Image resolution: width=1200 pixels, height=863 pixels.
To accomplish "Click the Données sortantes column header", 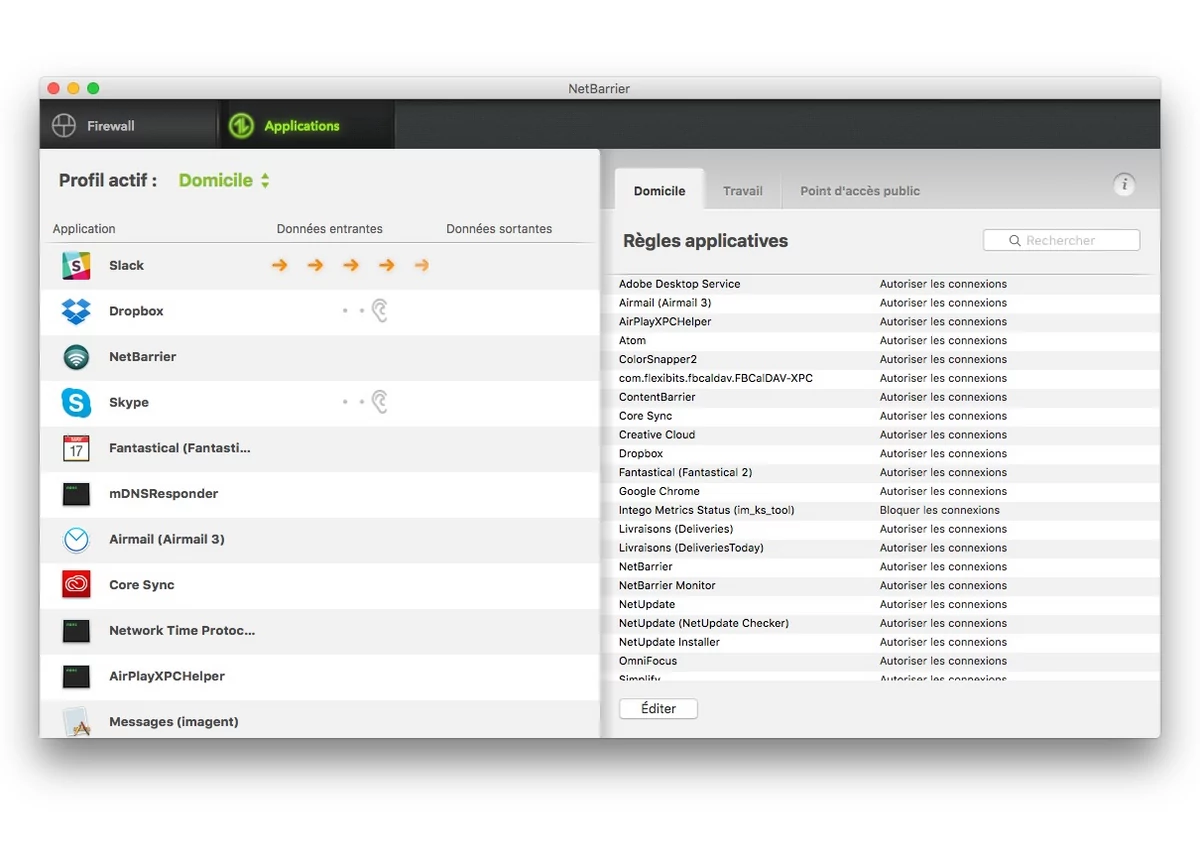I will (x=499, y=229).
